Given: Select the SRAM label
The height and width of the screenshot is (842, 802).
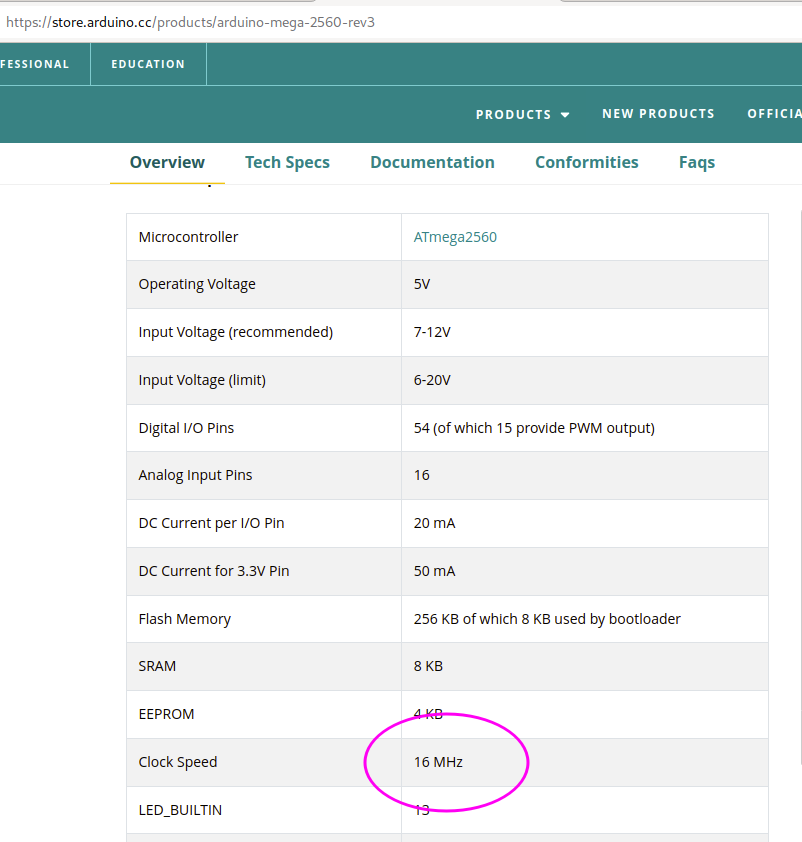Looking at the screenshot, I should coord(157,666).
